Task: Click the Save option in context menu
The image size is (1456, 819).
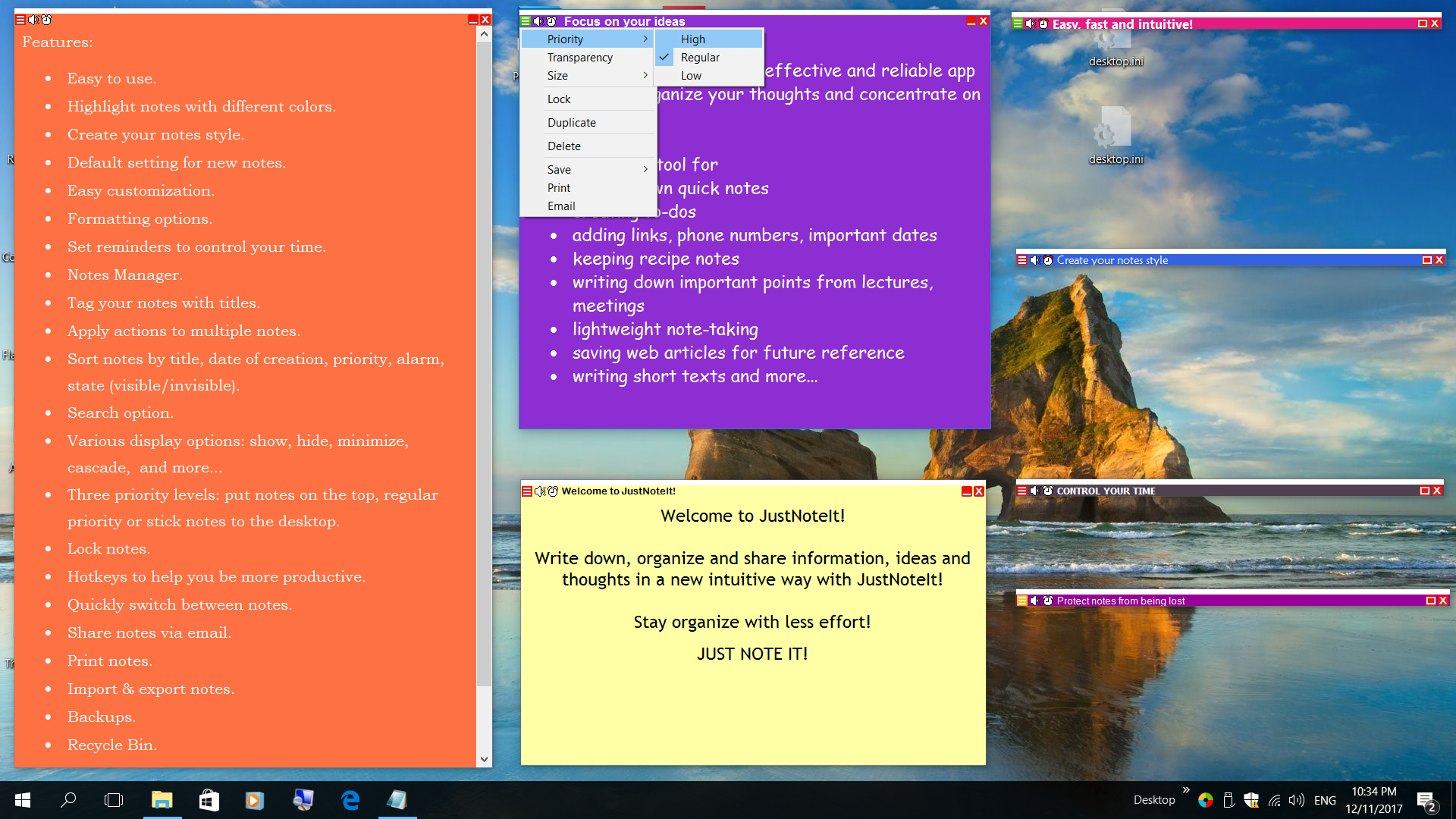Action: [x=558, y=169]
